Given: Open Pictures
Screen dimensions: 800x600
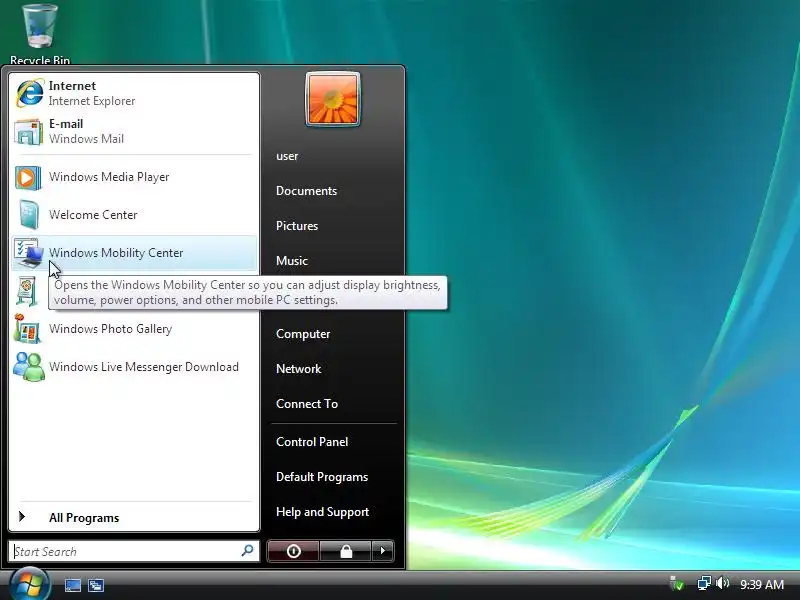Looking at the screenshot, I should point(296,226).
